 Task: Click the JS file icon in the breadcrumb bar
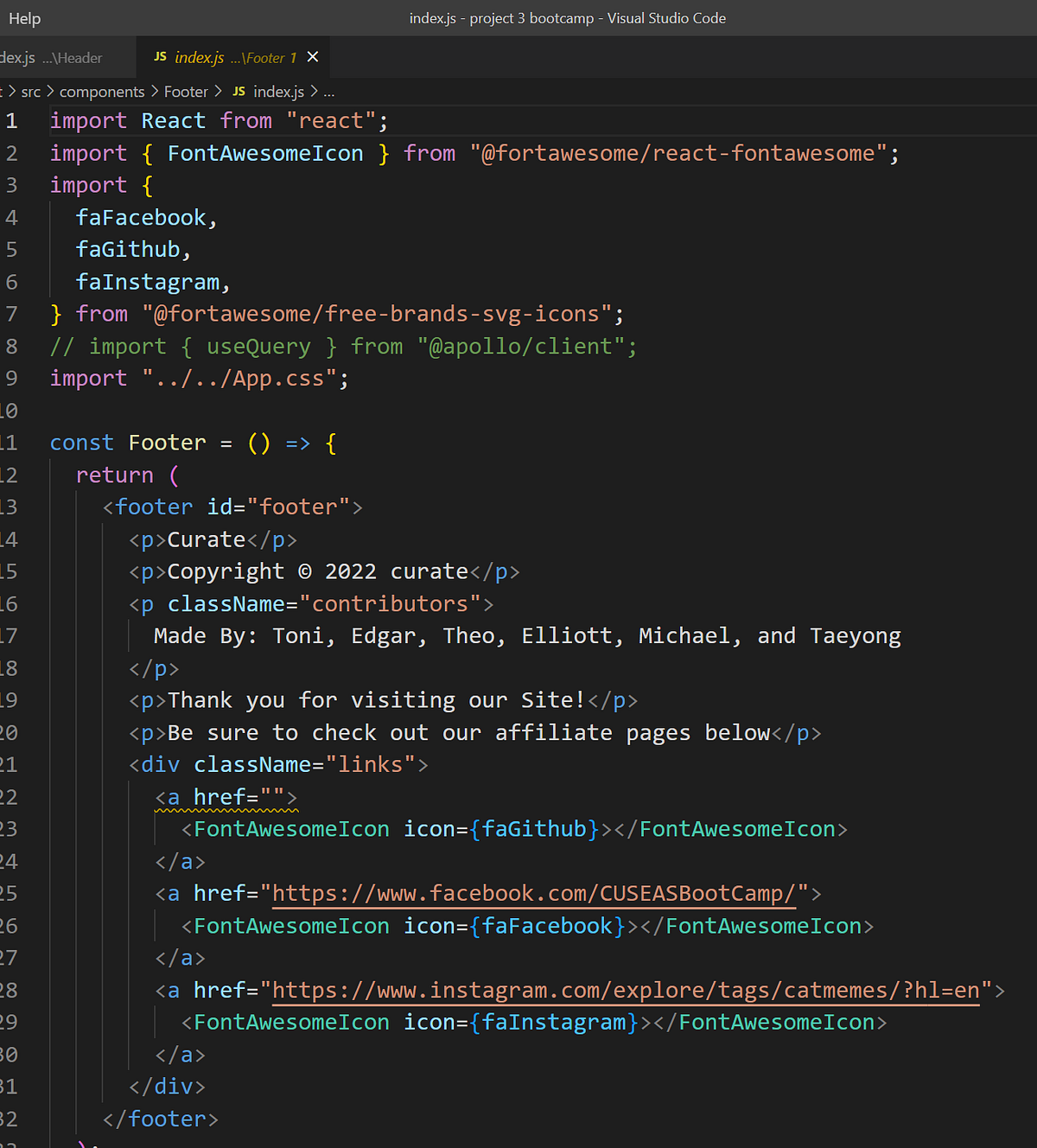coord(239,91)
